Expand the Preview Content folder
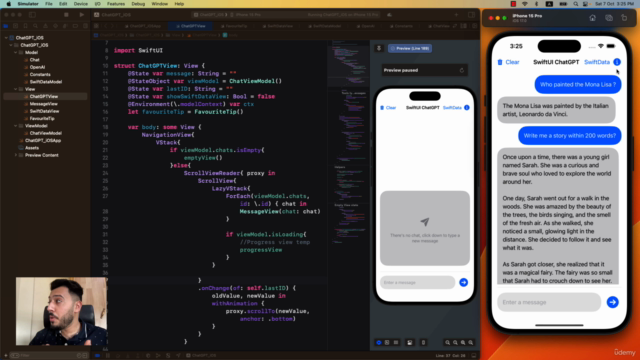 (16, 155)
